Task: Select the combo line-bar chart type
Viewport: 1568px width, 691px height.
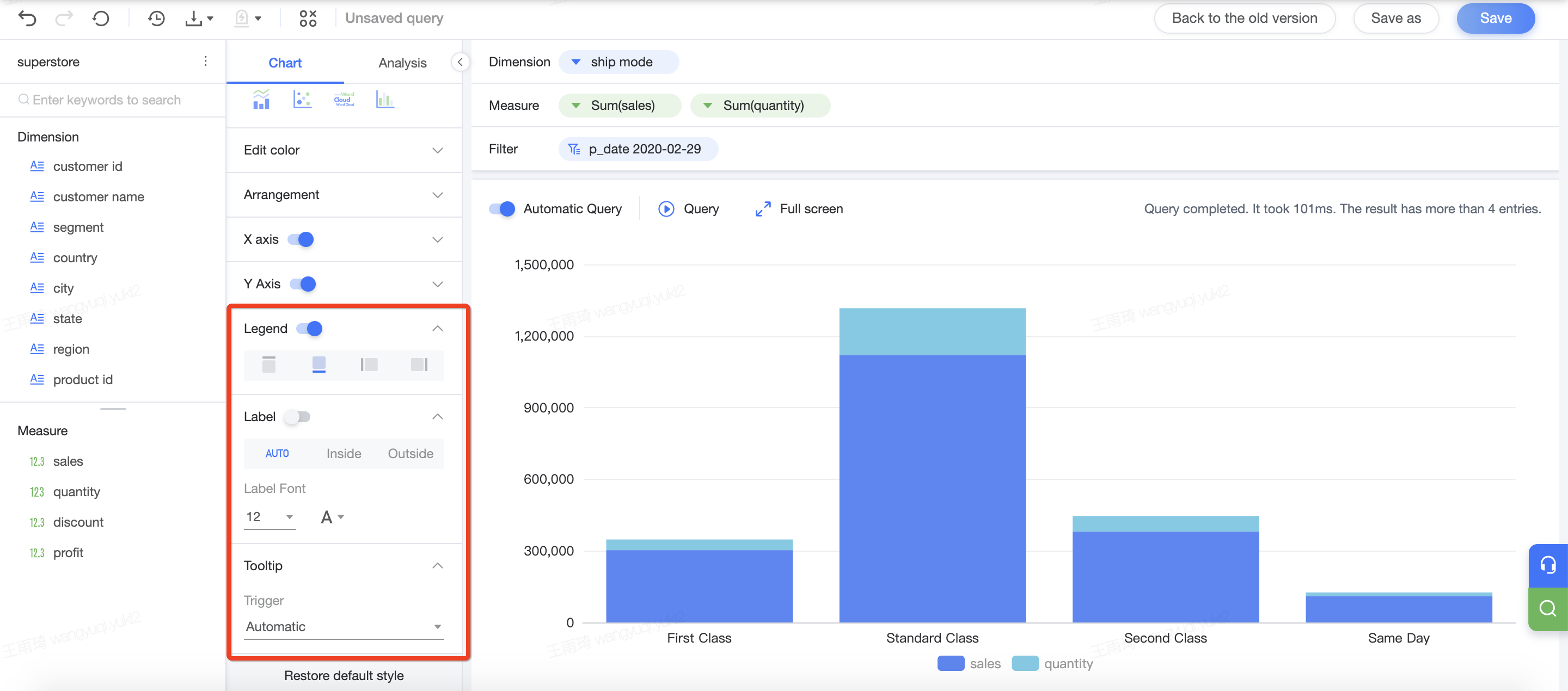Action: pos(261,99)
